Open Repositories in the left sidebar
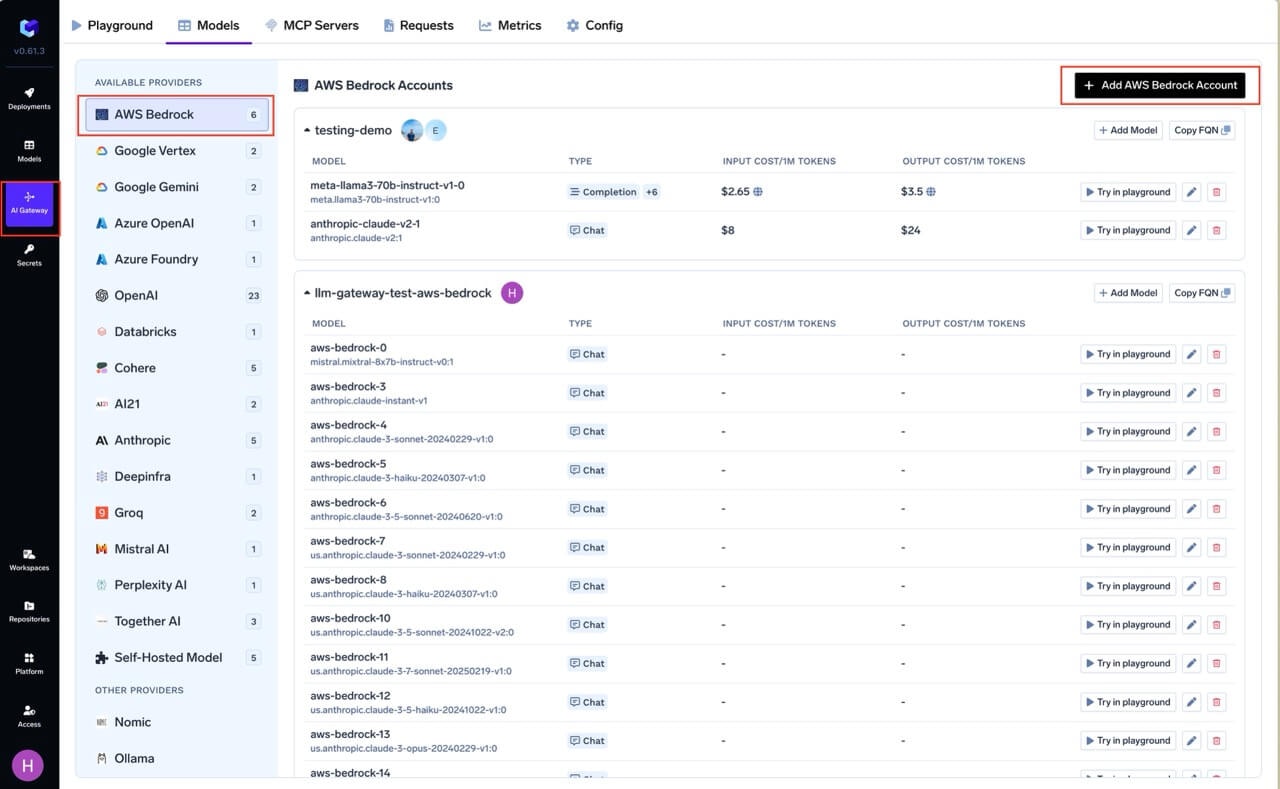The height and width of the screenshot is (789, 1280). (x=29, y=611)
